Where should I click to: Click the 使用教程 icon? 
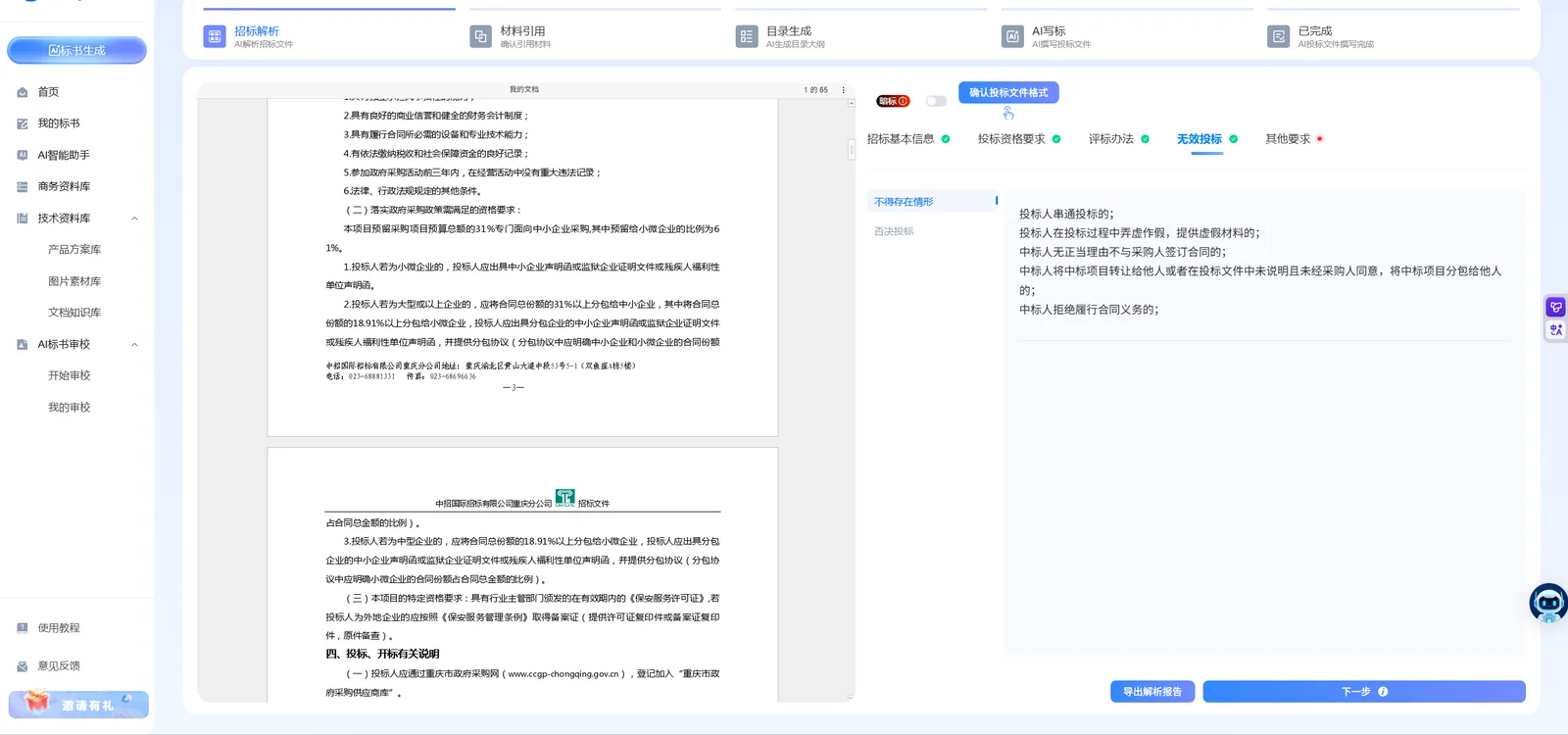point(22,628)
